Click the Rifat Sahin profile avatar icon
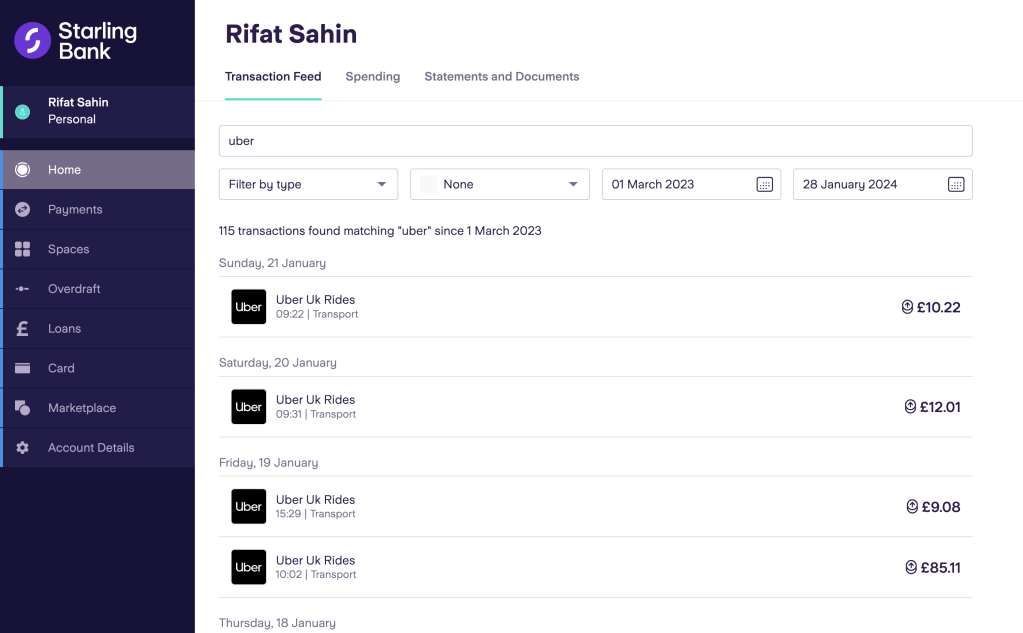 pos(22,112)
